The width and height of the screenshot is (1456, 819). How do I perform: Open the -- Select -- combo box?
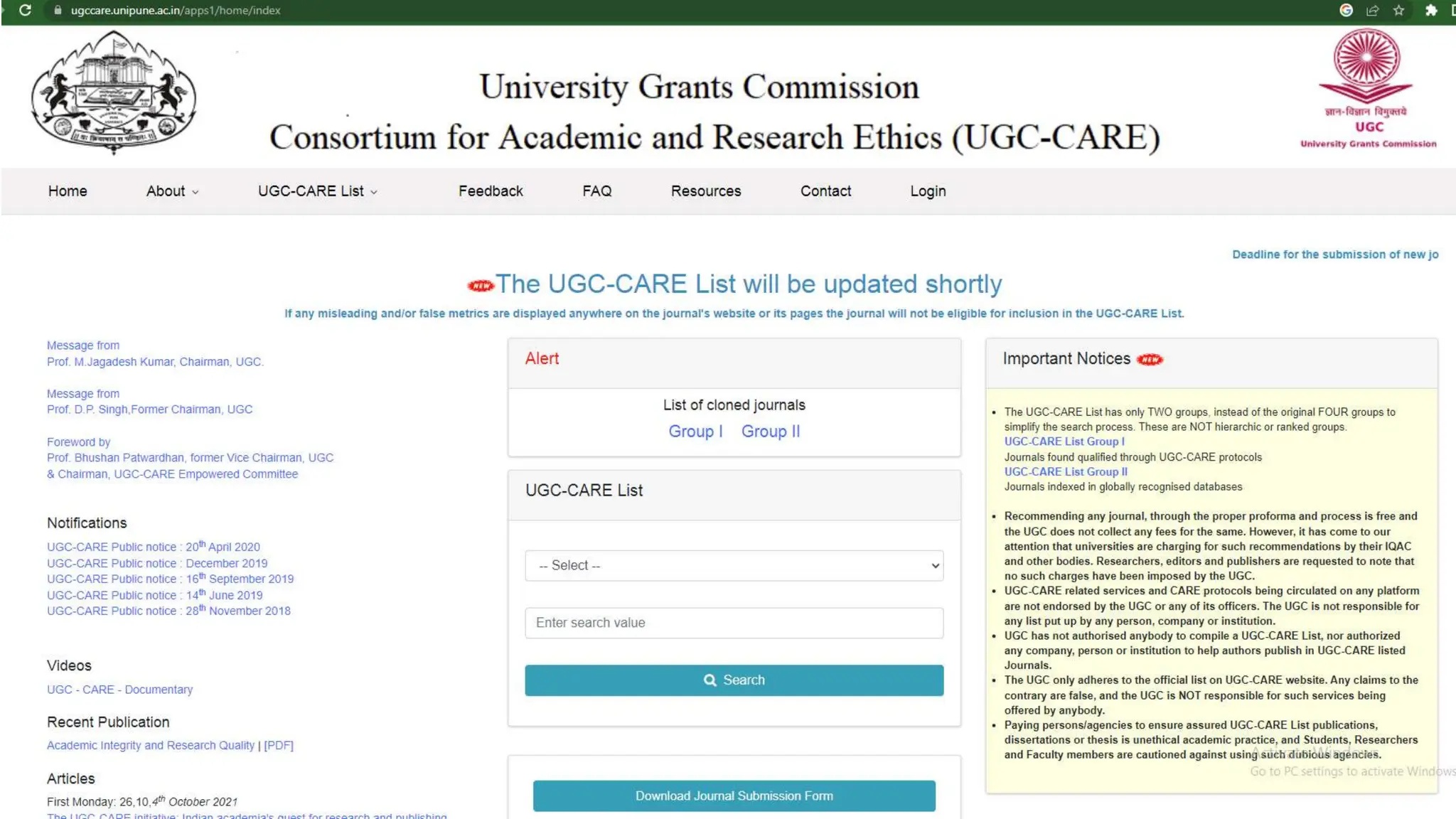coord(734,566)
